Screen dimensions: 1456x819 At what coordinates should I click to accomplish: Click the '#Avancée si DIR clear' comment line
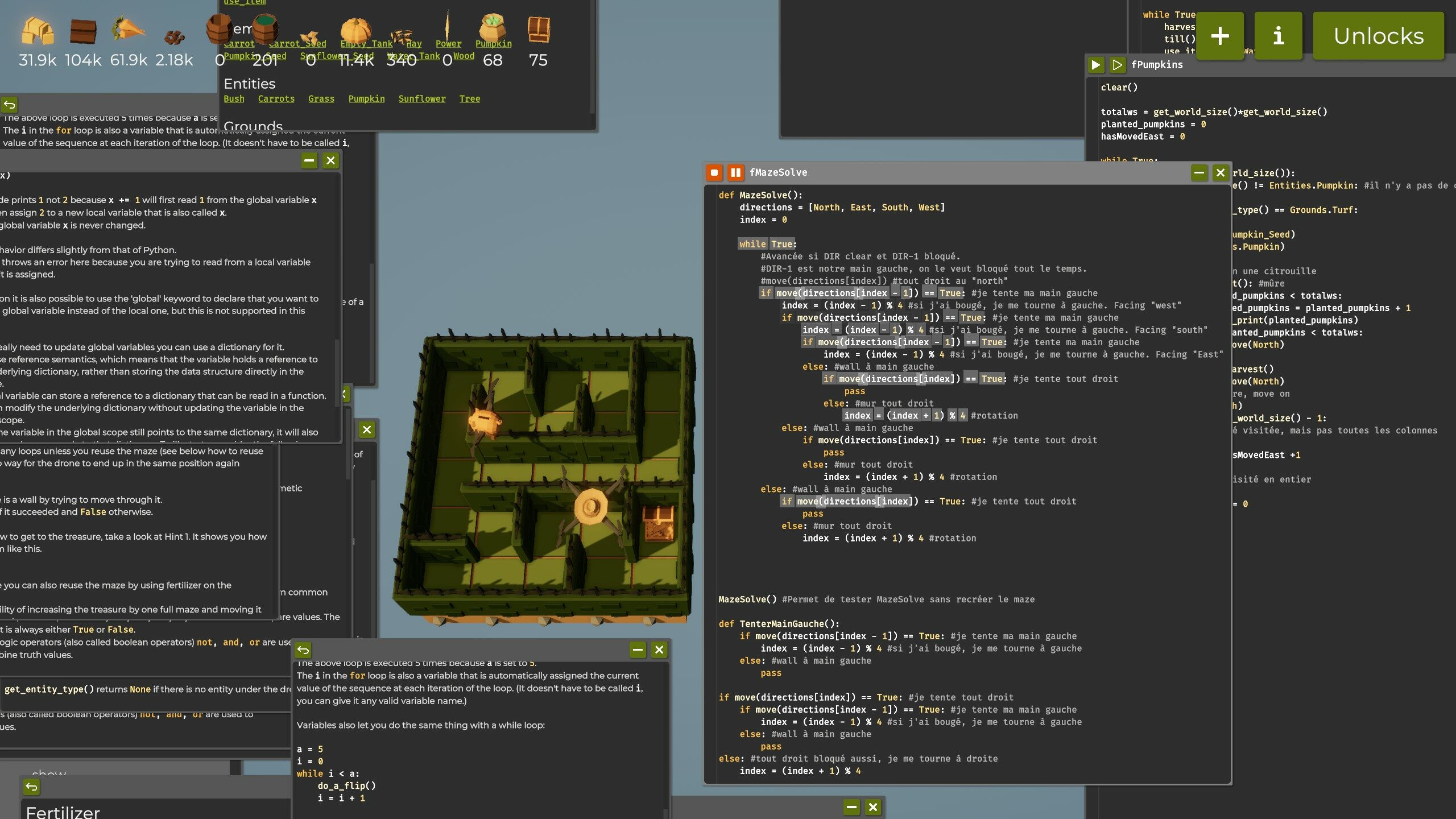859,257
